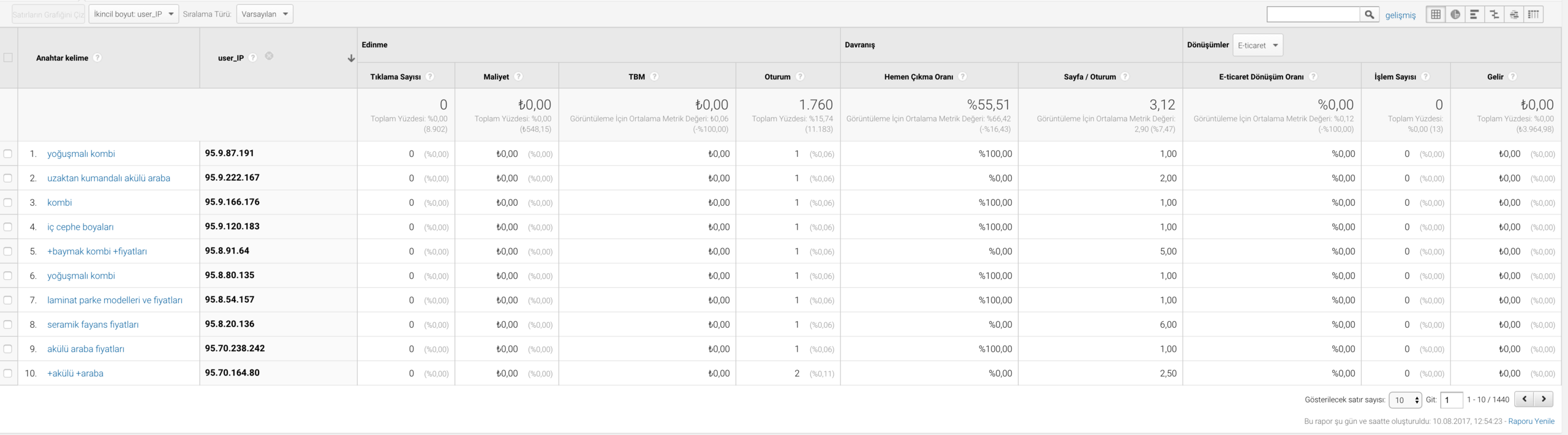Open help for Tıklama Sayısı metric
This screenshot has width=1568, height=435.
430,77
